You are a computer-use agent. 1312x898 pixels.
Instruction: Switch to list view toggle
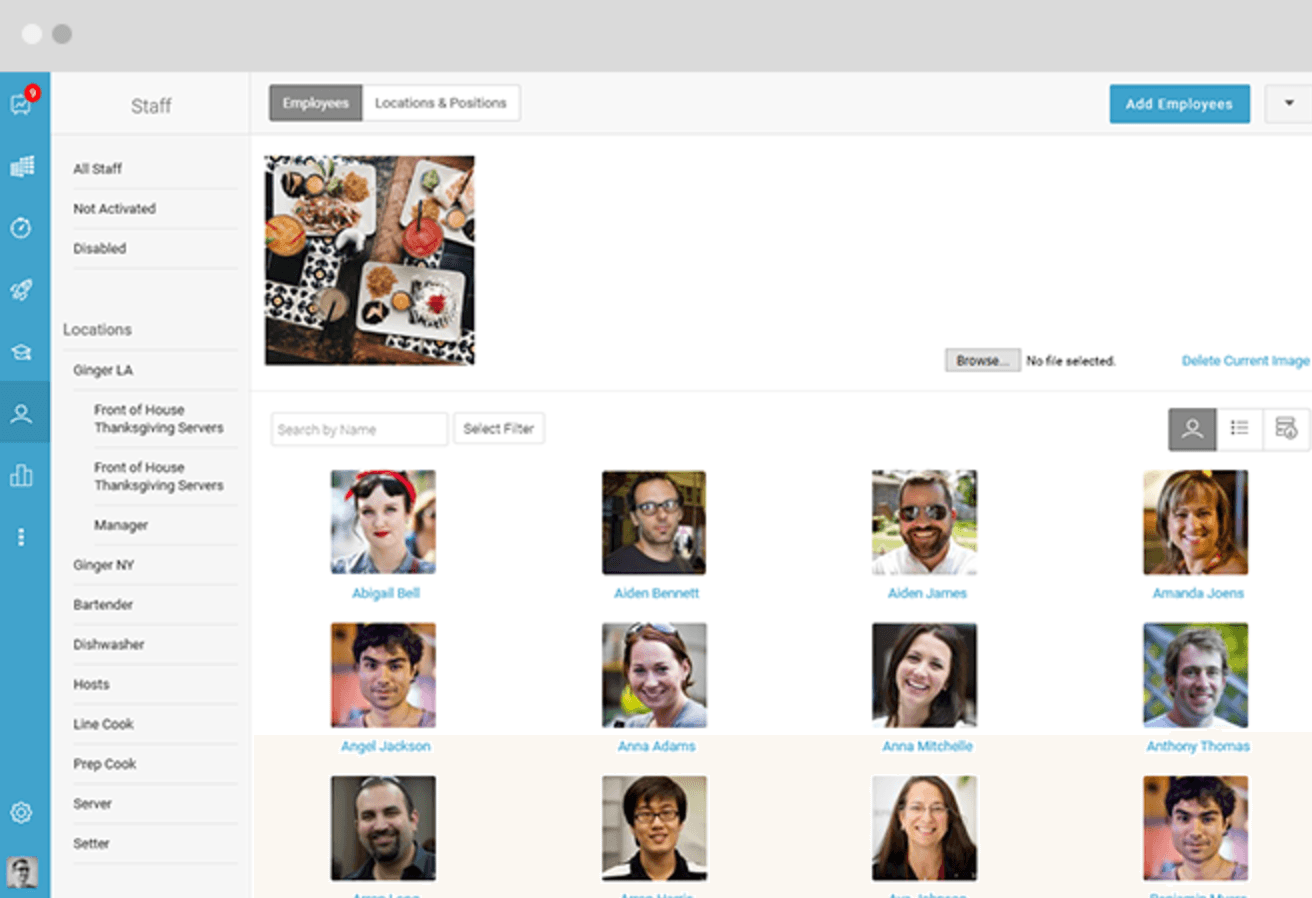point(1240,429)
